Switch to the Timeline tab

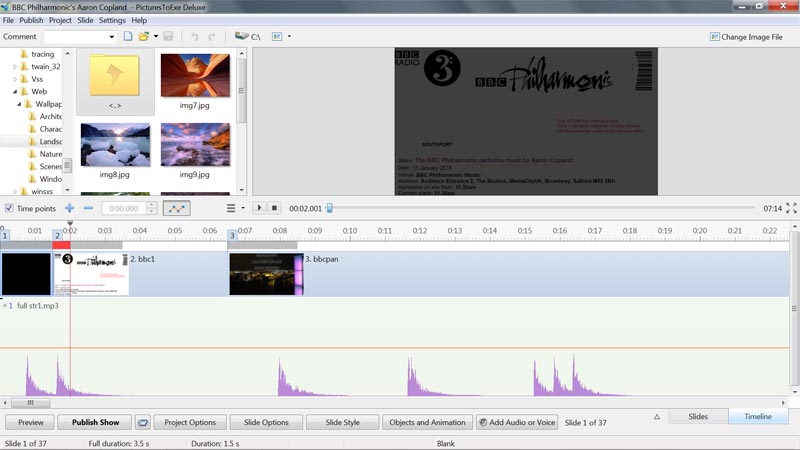tap(758, 417)
